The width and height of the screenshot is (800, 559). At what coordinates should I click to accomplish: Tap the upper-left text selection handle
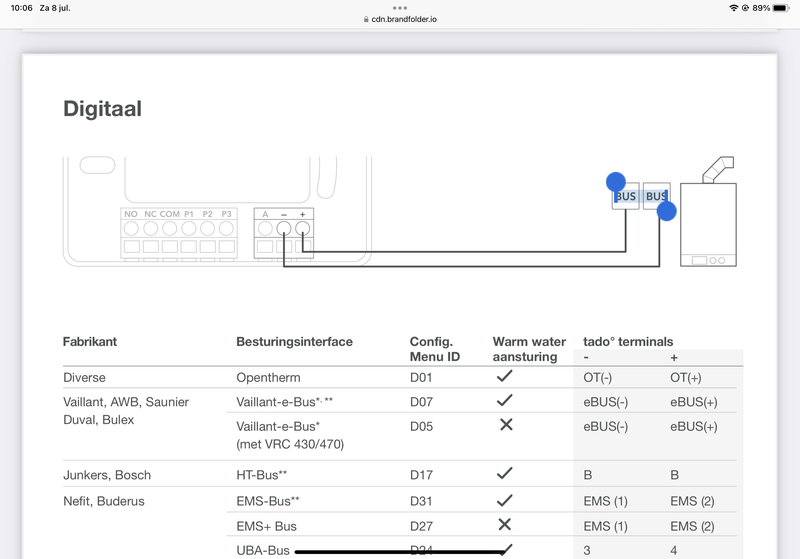click(616, 182)
